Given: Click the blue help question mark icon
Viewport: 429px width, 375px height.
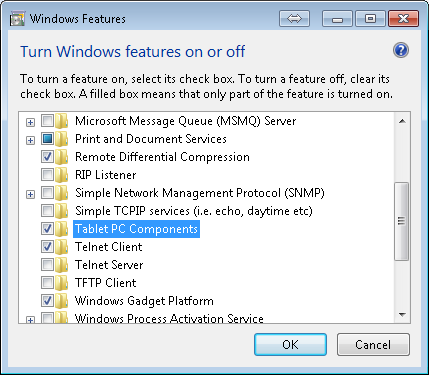Looking at the screenshot, I should (x=401, y=50).
